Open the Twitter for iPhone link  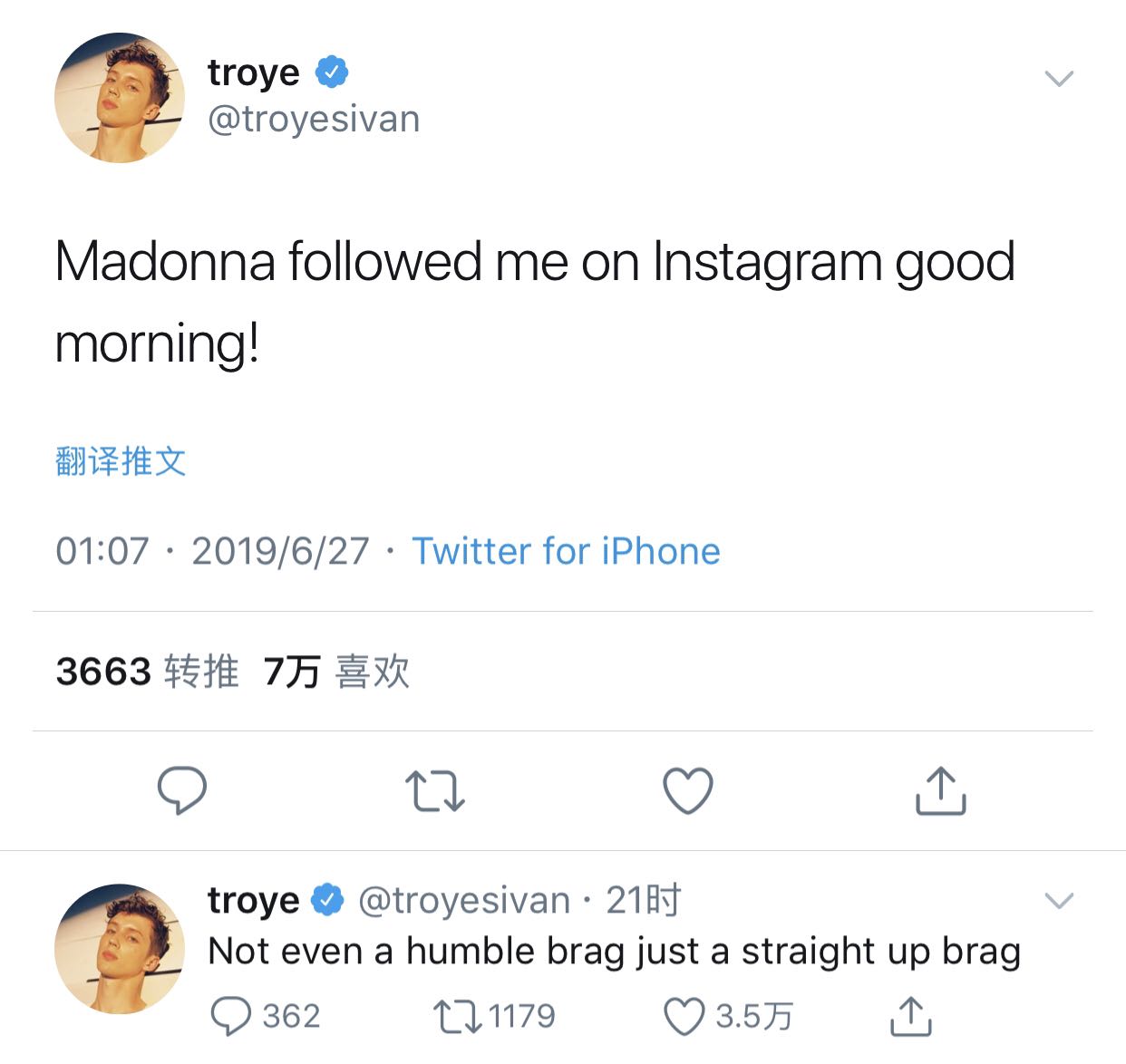click(x=566, y=551)
